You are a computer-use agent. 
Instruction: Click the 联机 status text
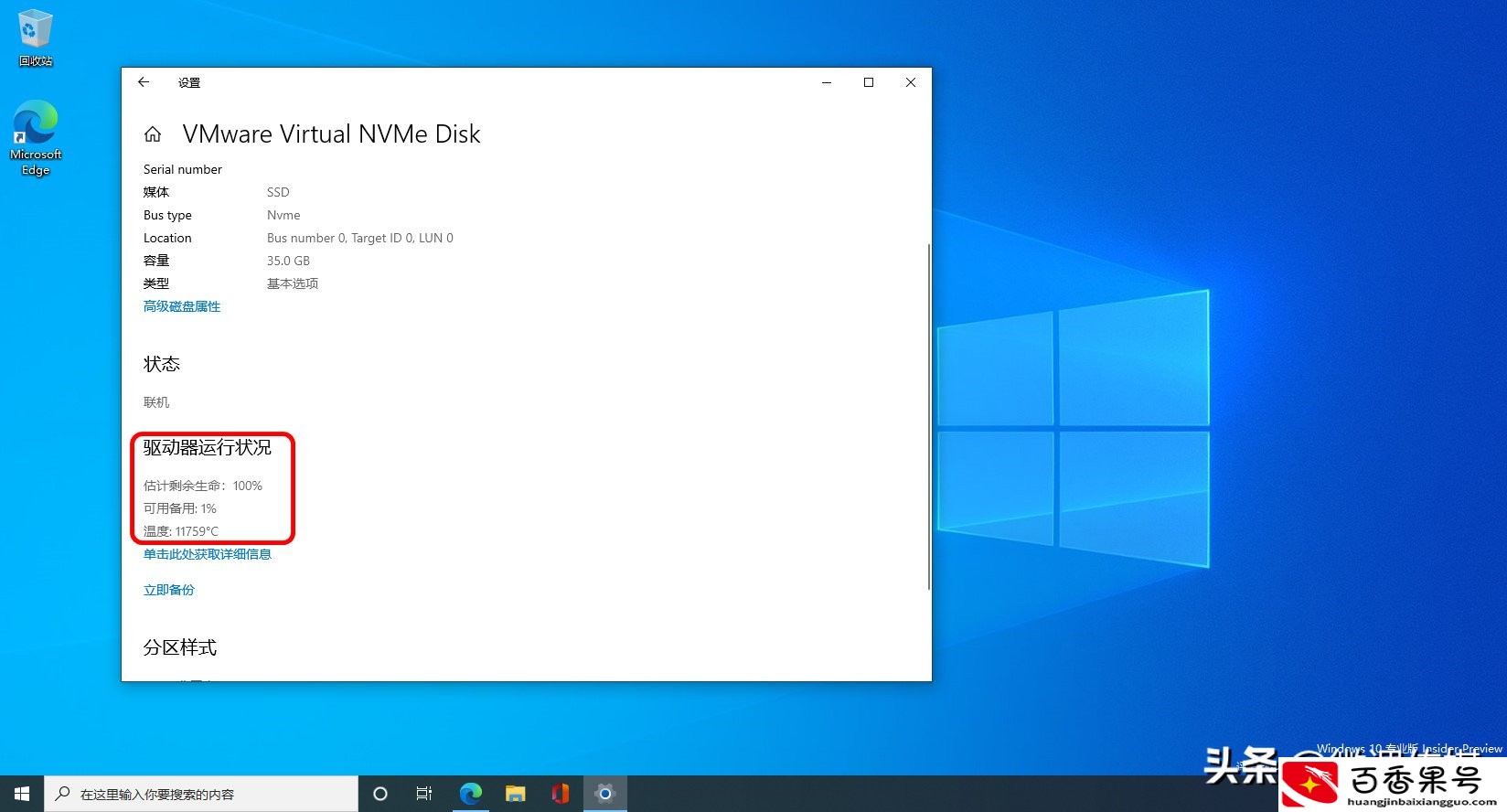[x=156, y=402]
